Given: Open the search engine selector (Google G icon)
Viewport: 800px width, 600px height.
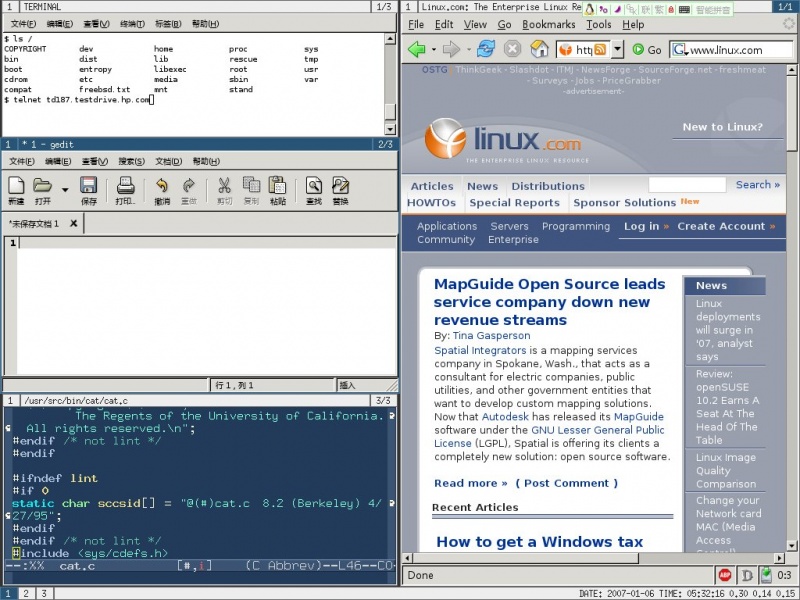Looking at the screenshot, I should tap(681, 49).
